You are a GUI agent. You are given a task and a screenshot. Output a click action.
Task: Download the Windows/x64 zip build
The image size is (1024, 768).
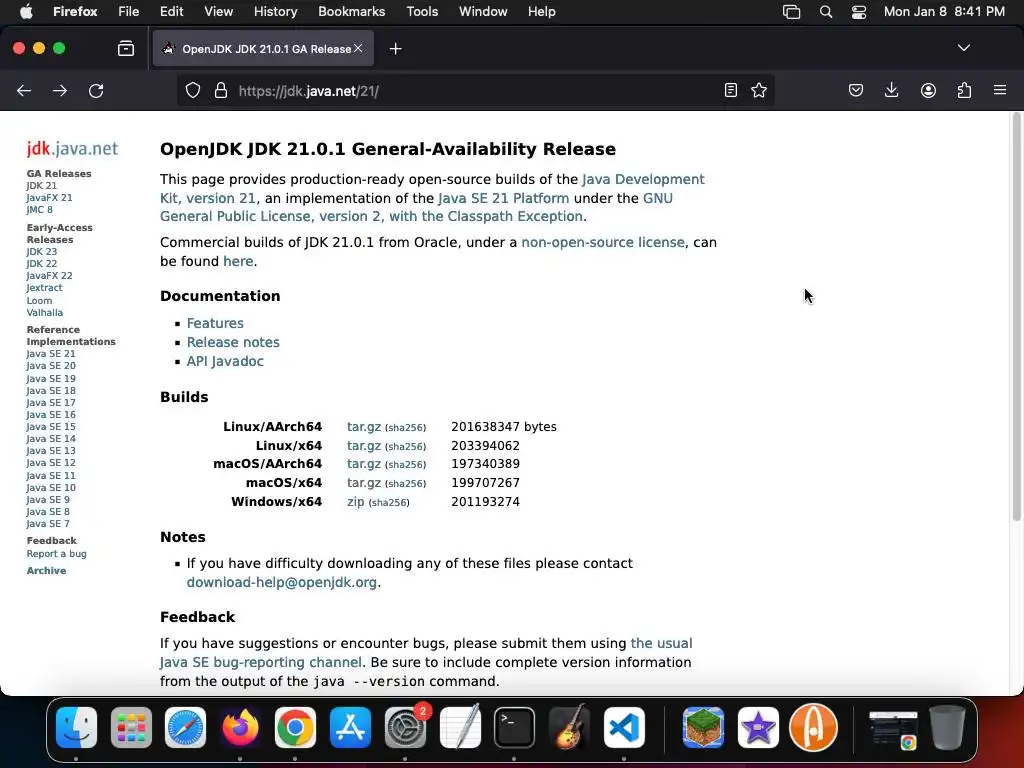(x=355, y=502)
